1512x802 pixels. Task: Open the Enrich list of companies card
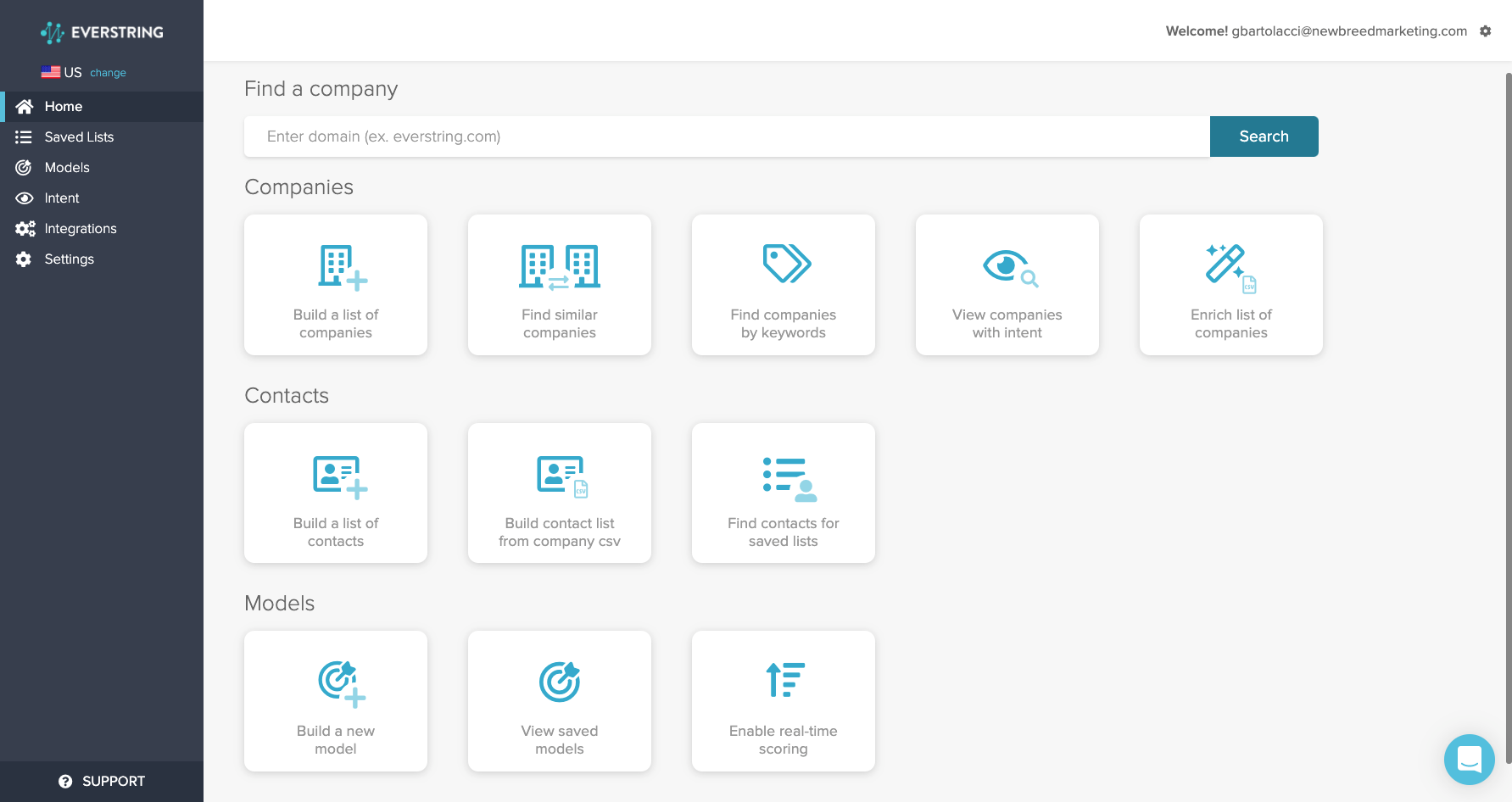click(x=1231, y=285)
